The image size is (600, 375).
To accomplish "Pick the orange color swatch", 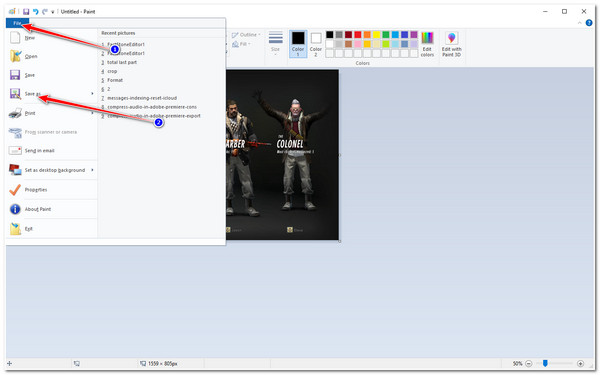I will tap(367, 35).
